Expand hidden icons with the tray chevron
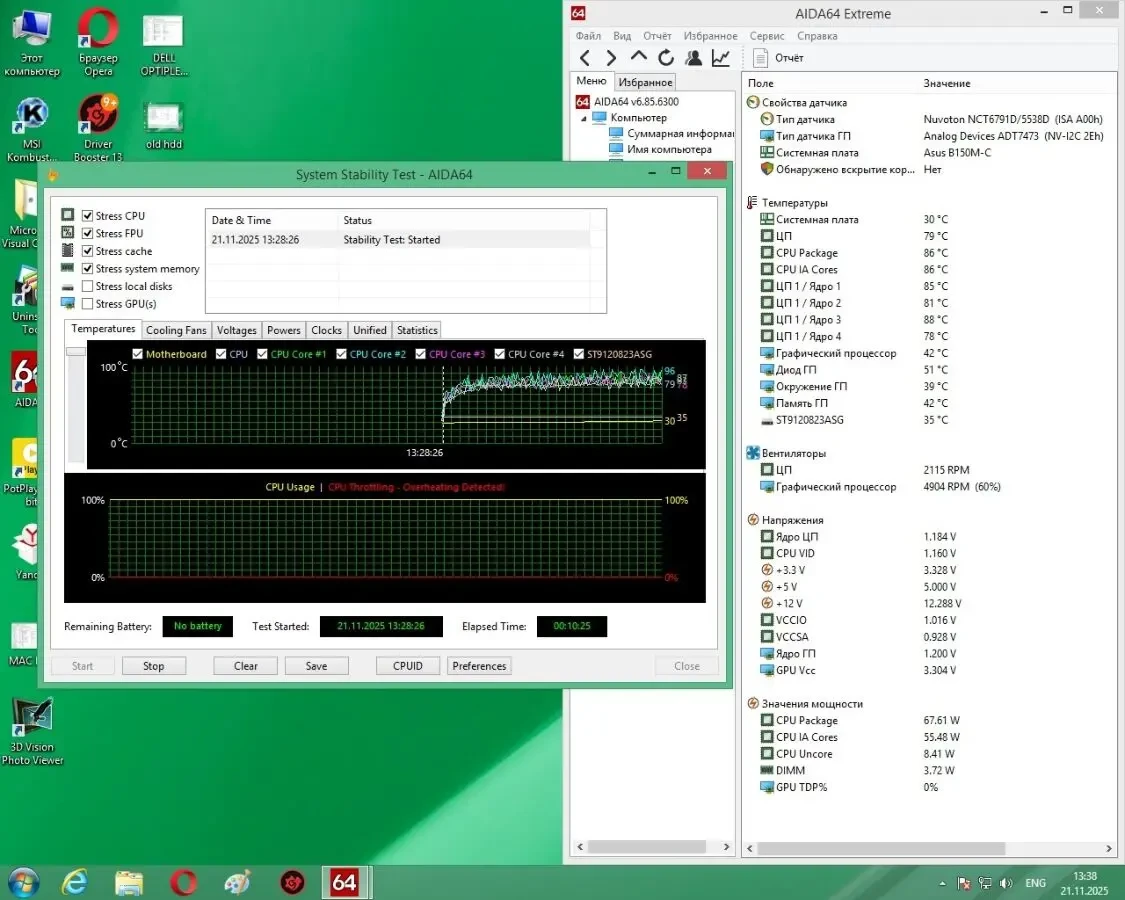The image size is (1125, 900). click(x=941, y=882)
